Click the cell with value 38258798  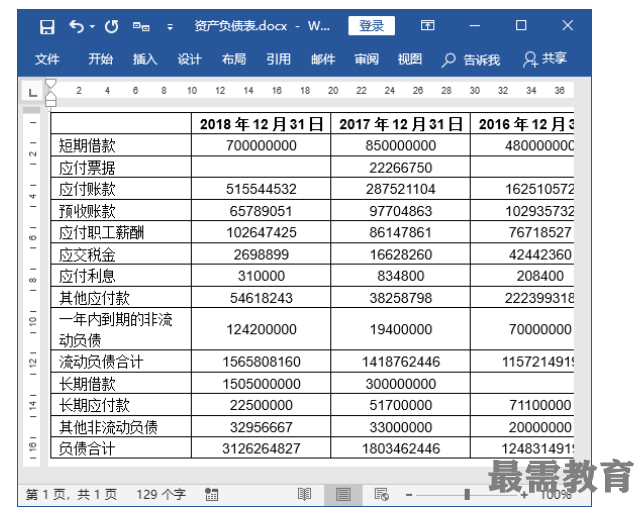401,298
